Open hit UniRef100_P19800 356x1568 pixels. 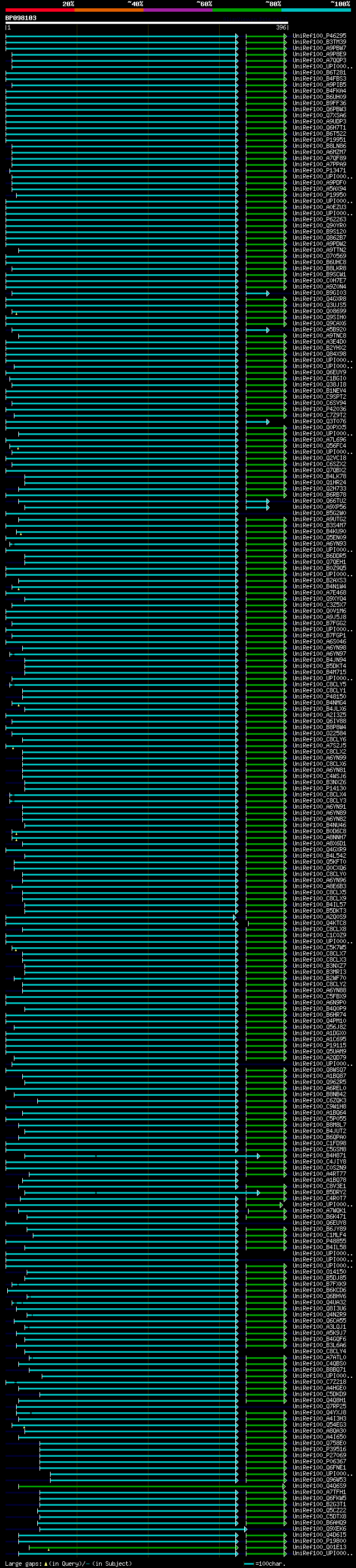pos(319,1541)
